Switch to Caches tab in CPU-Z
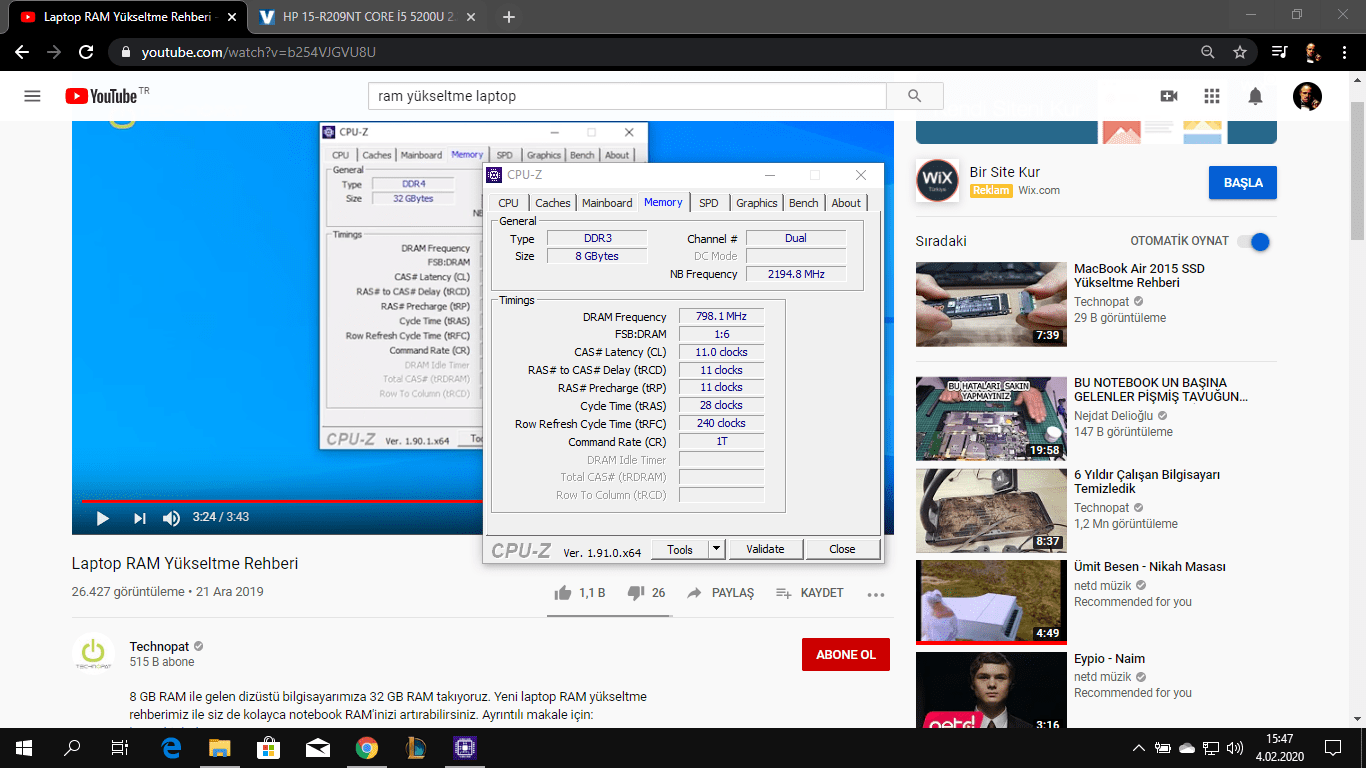The image size is (1366, 768). (553, 203)
